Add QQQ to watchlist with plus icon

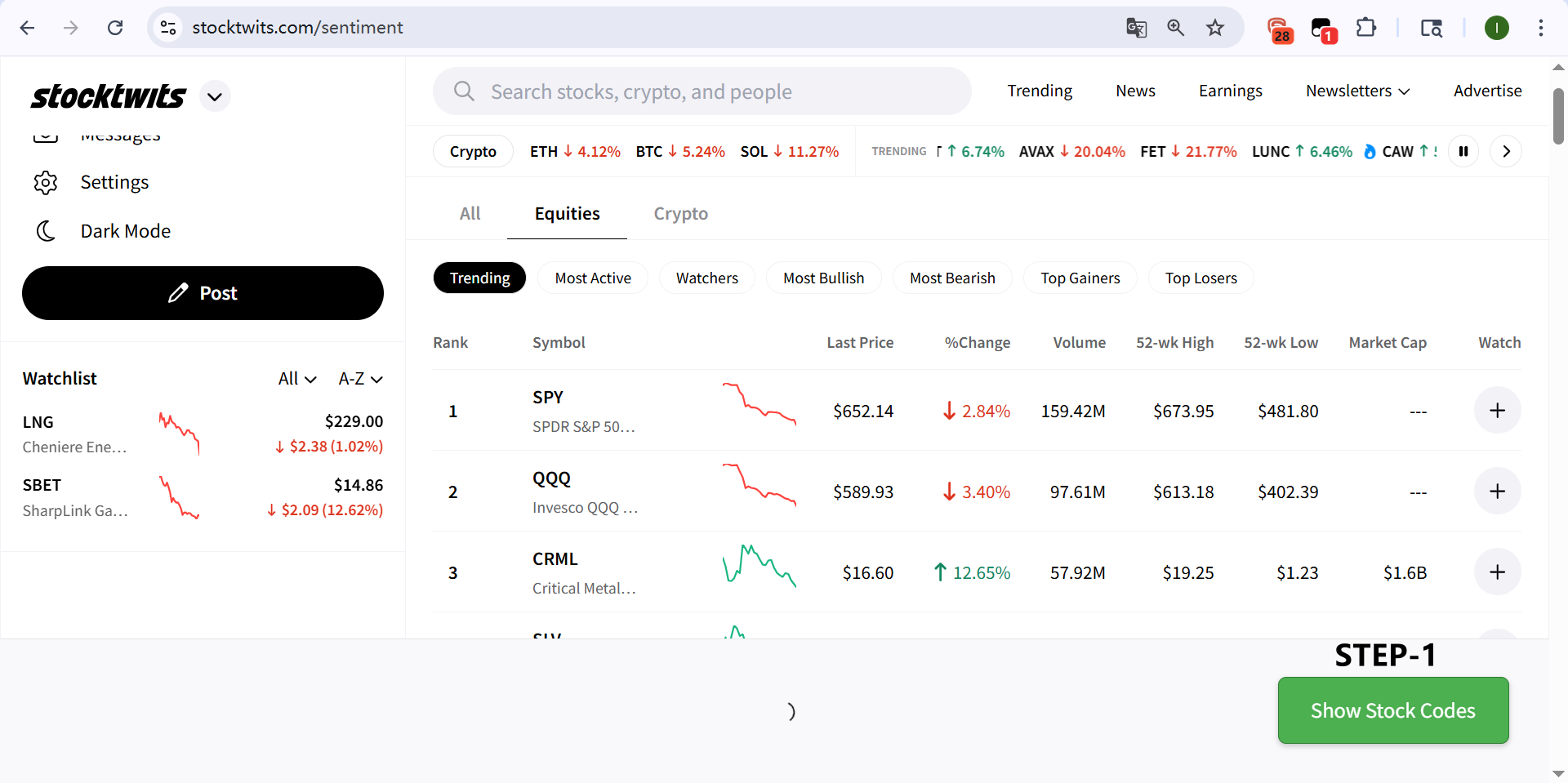pos(1497,491)
